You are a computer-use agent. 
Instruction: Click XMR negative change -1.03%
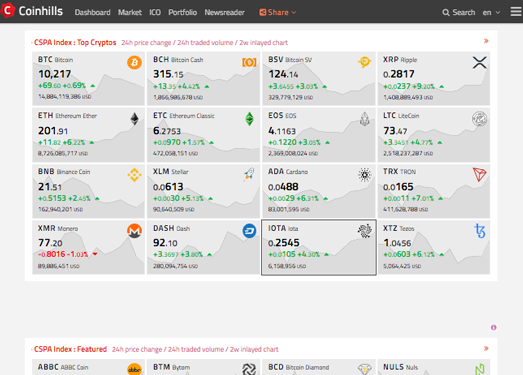(78, 254)
